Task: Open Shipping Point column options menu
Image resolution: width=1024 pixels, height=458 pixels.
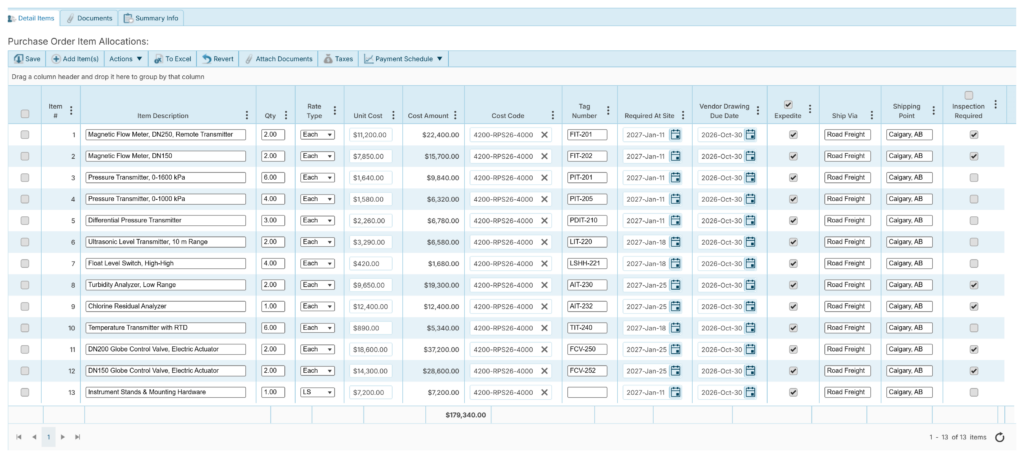Action: (x=932, y=110)
